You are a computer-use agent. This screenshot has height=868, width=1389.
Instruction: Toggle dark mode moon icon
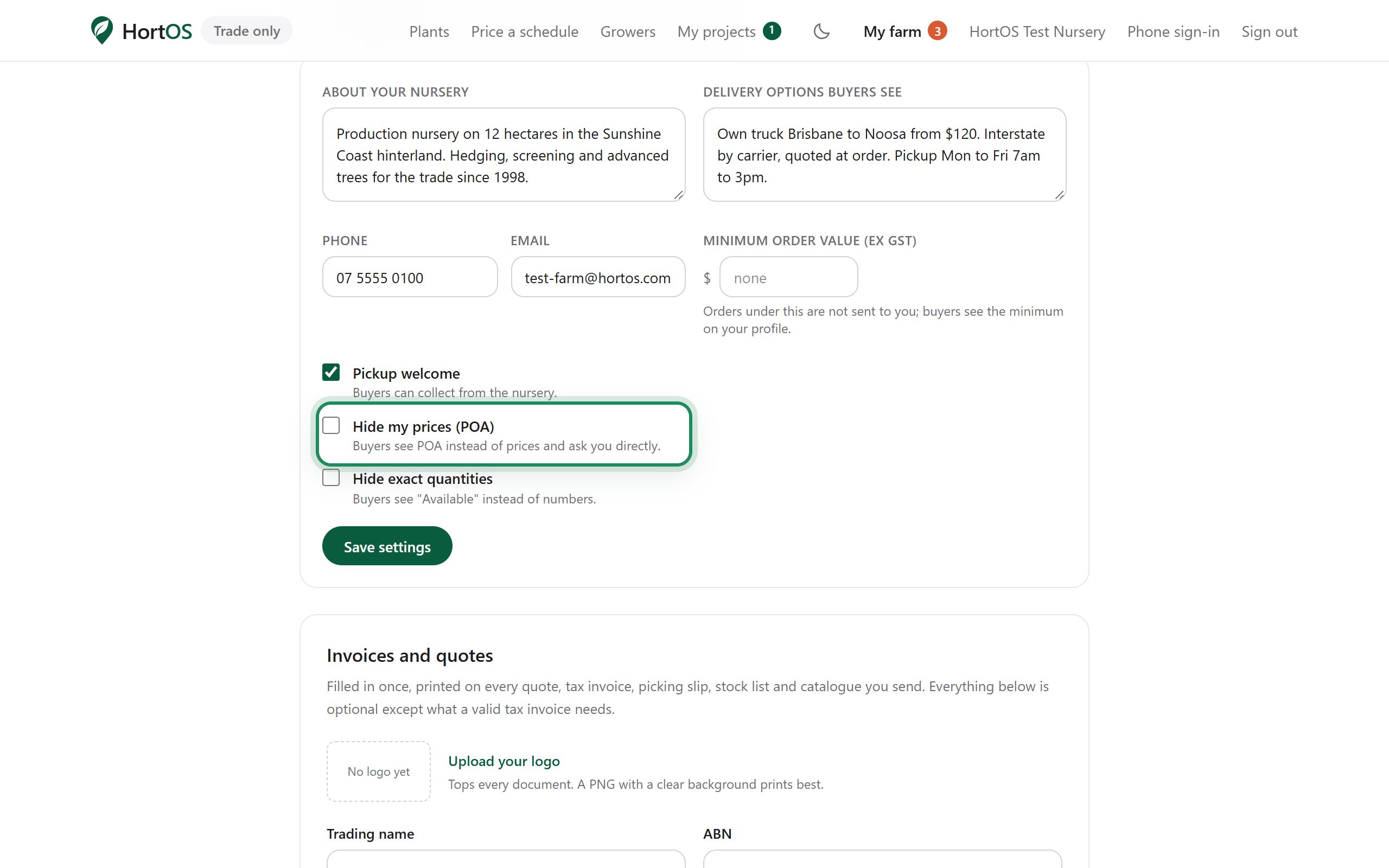click(x=821, y=31)
